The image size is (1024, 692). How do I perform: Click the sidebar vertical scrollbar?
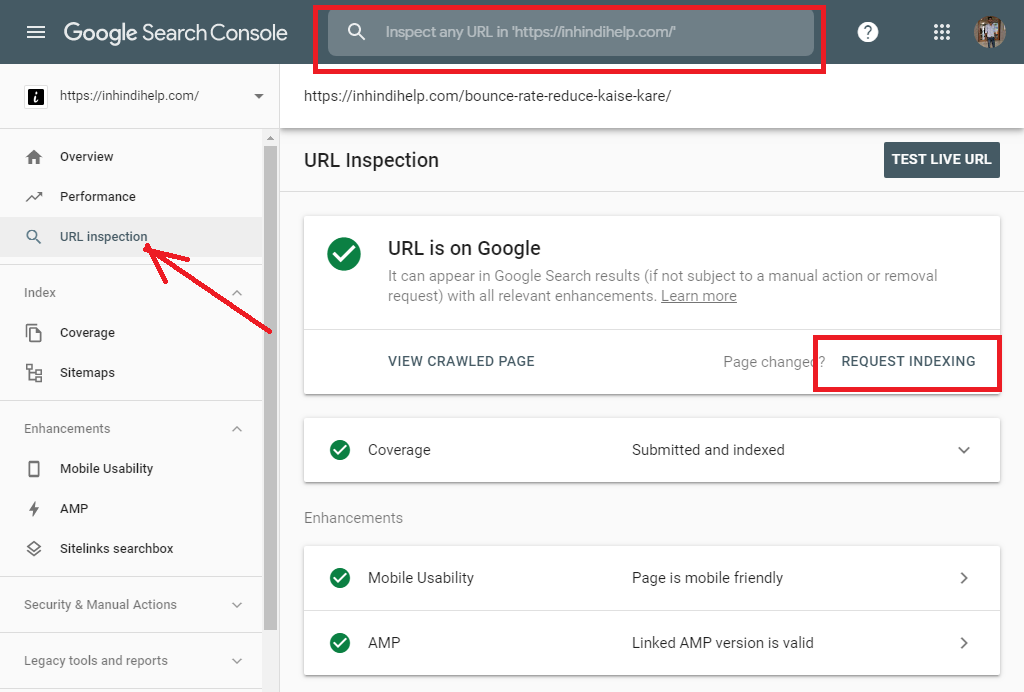tap(270, 388)
